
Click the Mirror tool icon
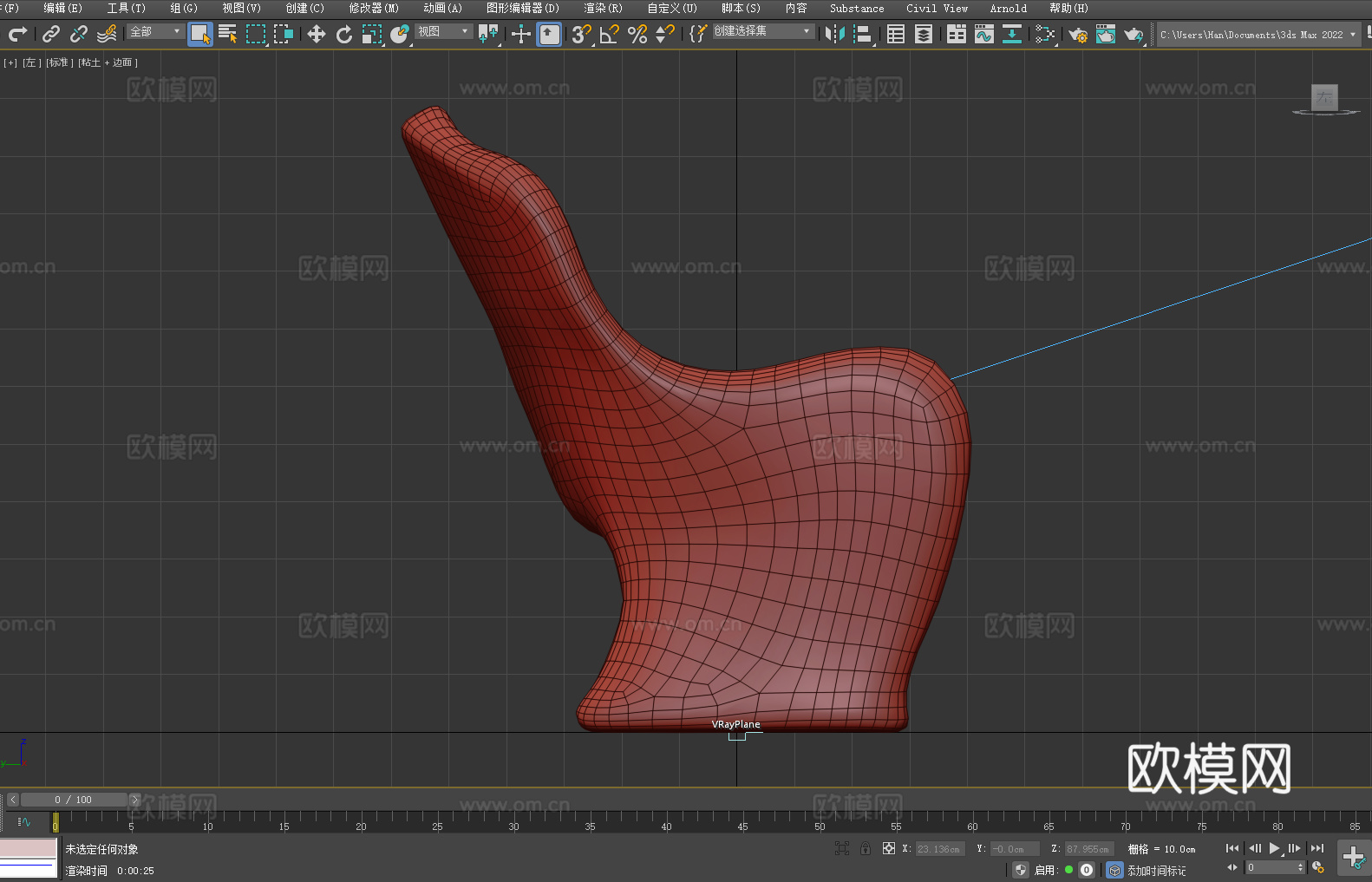(835, 34)
